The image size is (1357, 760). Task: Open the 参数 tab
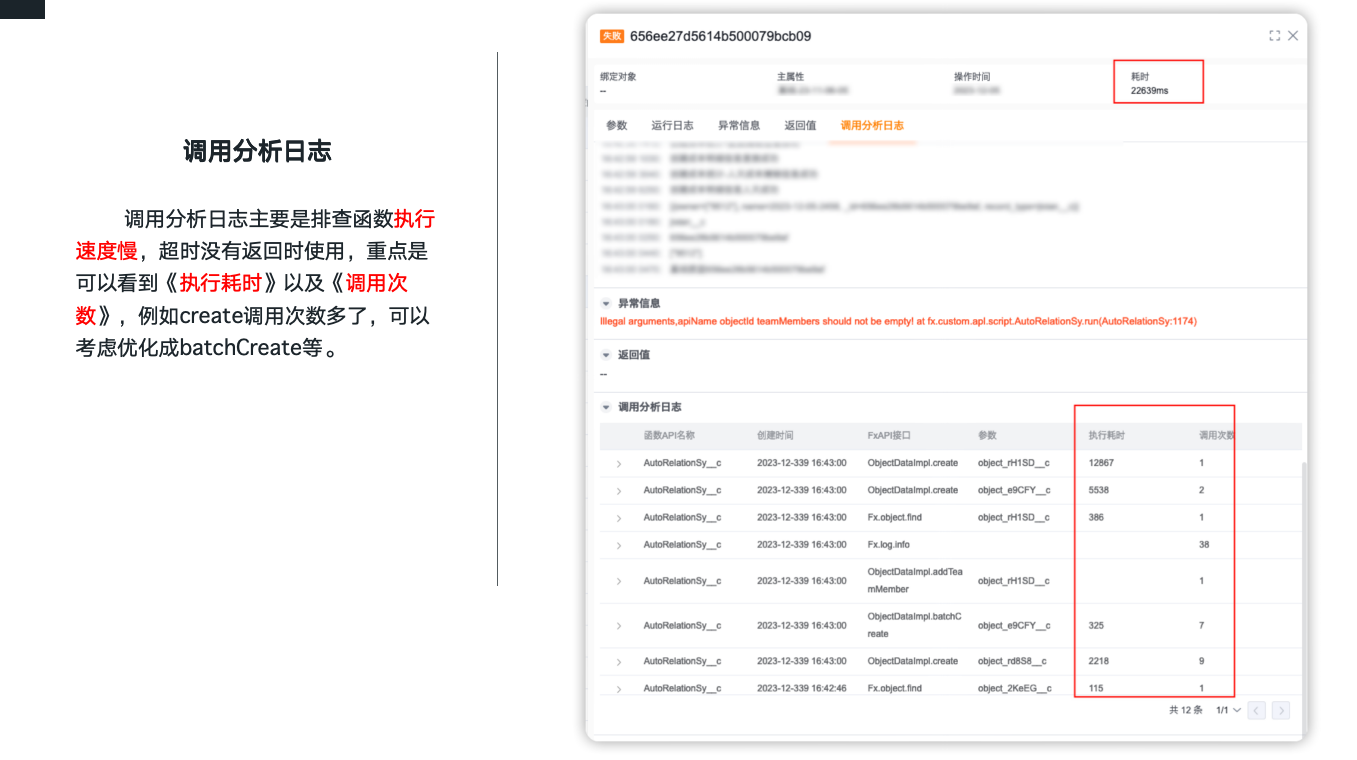[616, 126]
